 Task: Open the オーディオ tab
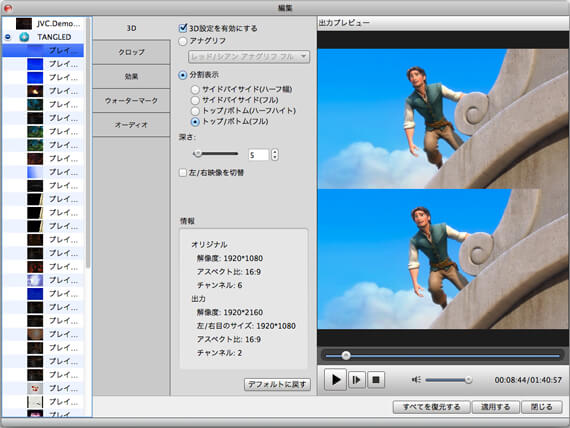(x=131, y=125)
